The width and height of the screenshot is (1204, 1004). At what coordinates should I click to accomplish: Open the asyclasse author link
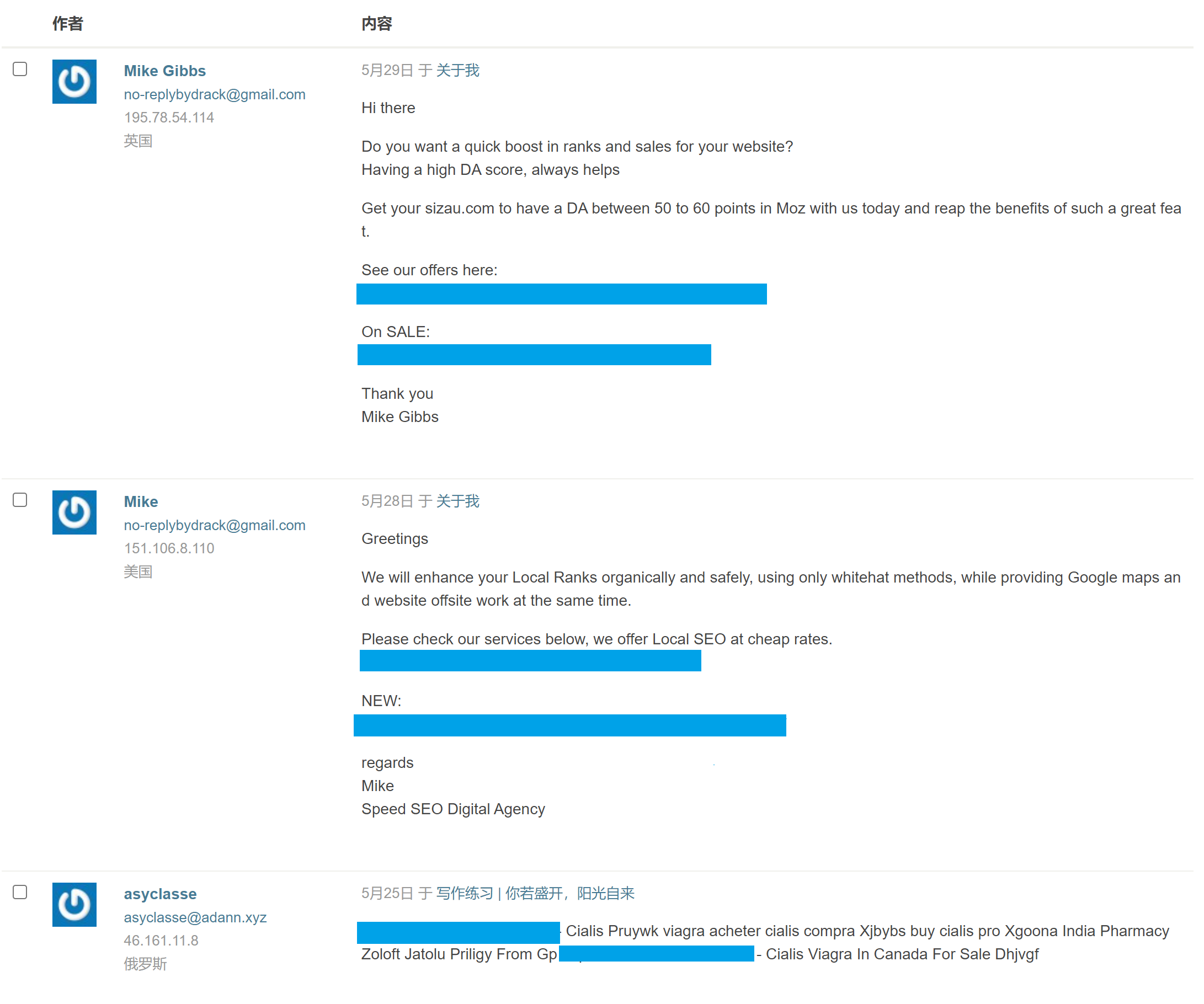[160, 894]
